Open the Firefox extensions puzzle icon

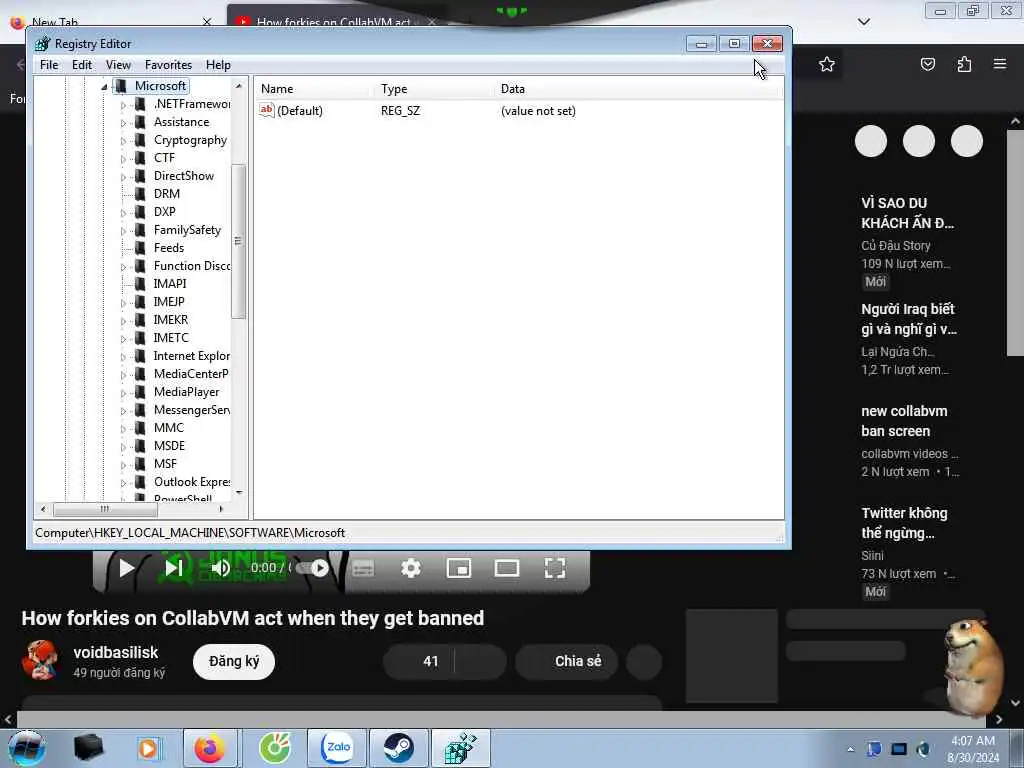(964, 64)
